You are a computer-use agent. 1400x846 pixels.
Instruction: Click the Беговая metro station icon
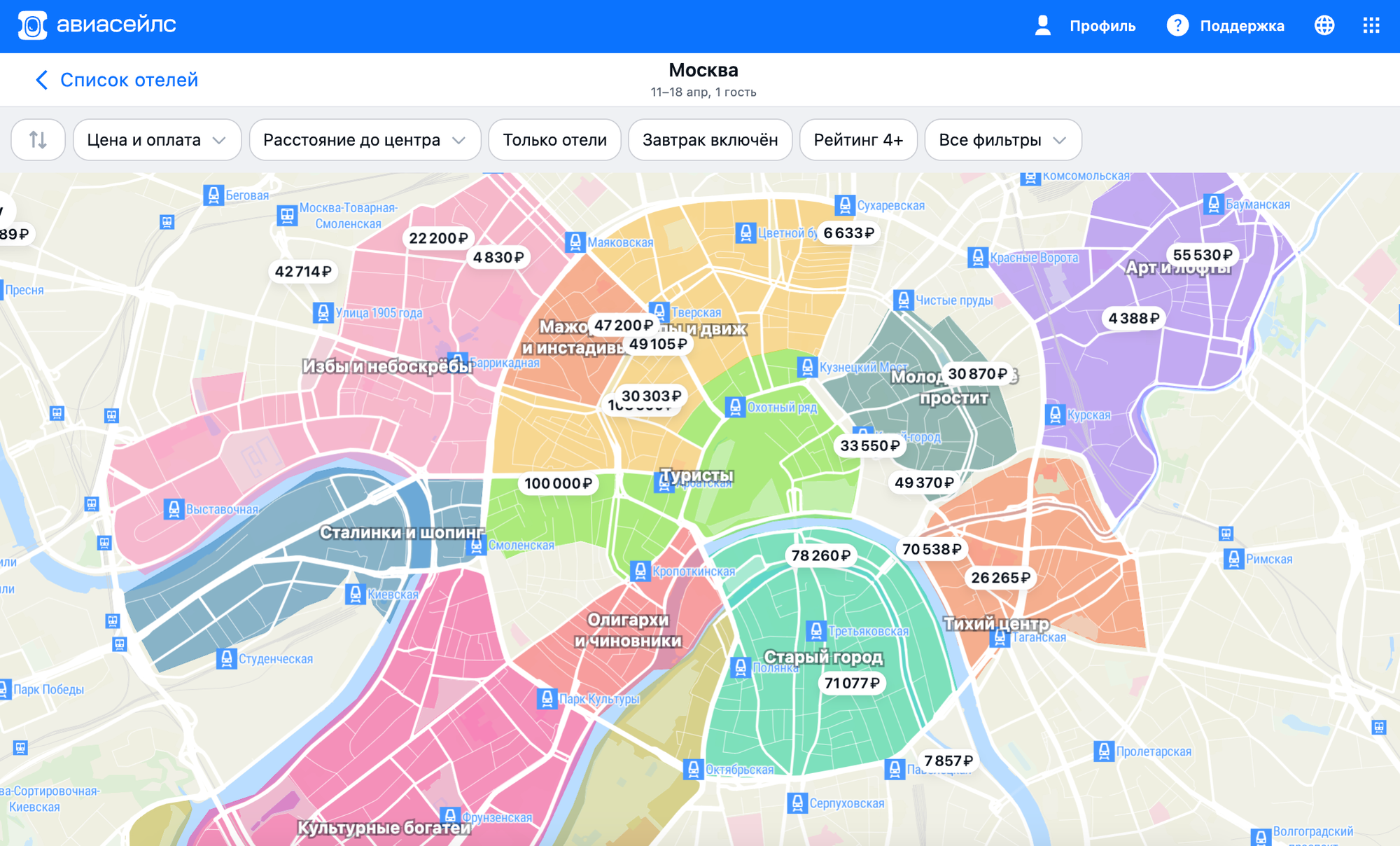pos(213,195)
